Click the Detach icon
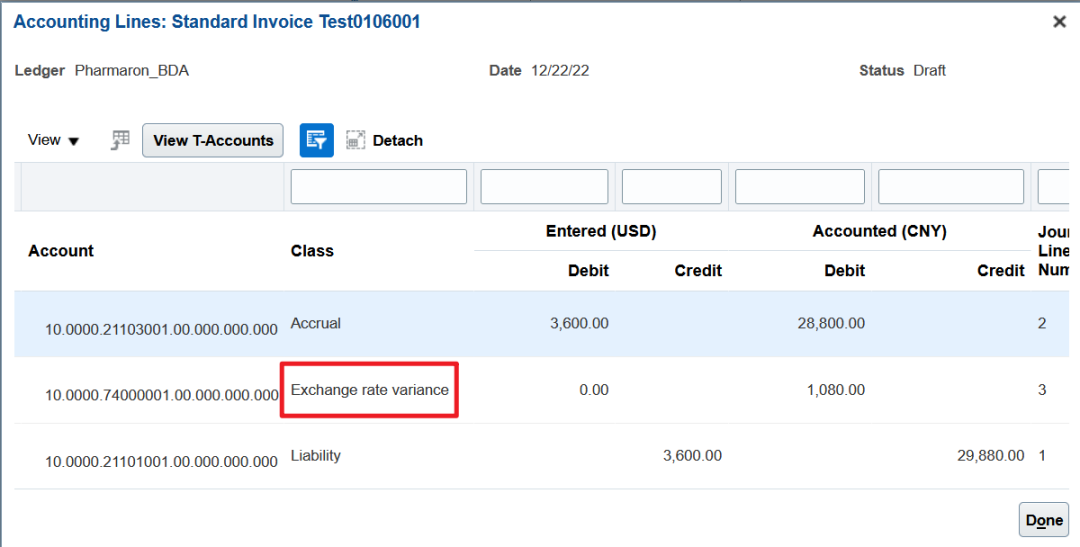The height and width of the screenshot is (547, 1080). 355,141
